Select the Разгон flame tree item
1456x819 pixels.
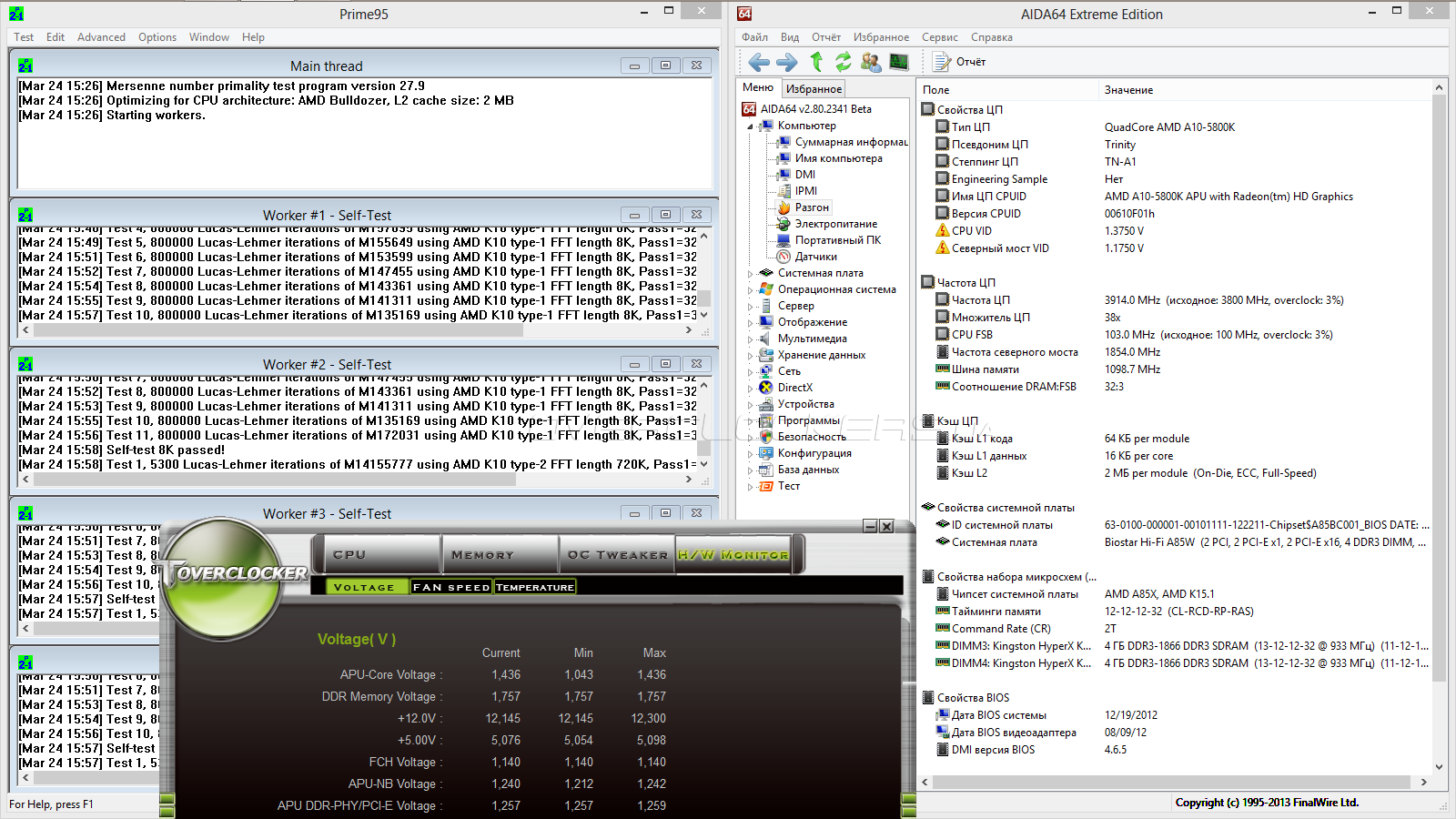point(804,207)
